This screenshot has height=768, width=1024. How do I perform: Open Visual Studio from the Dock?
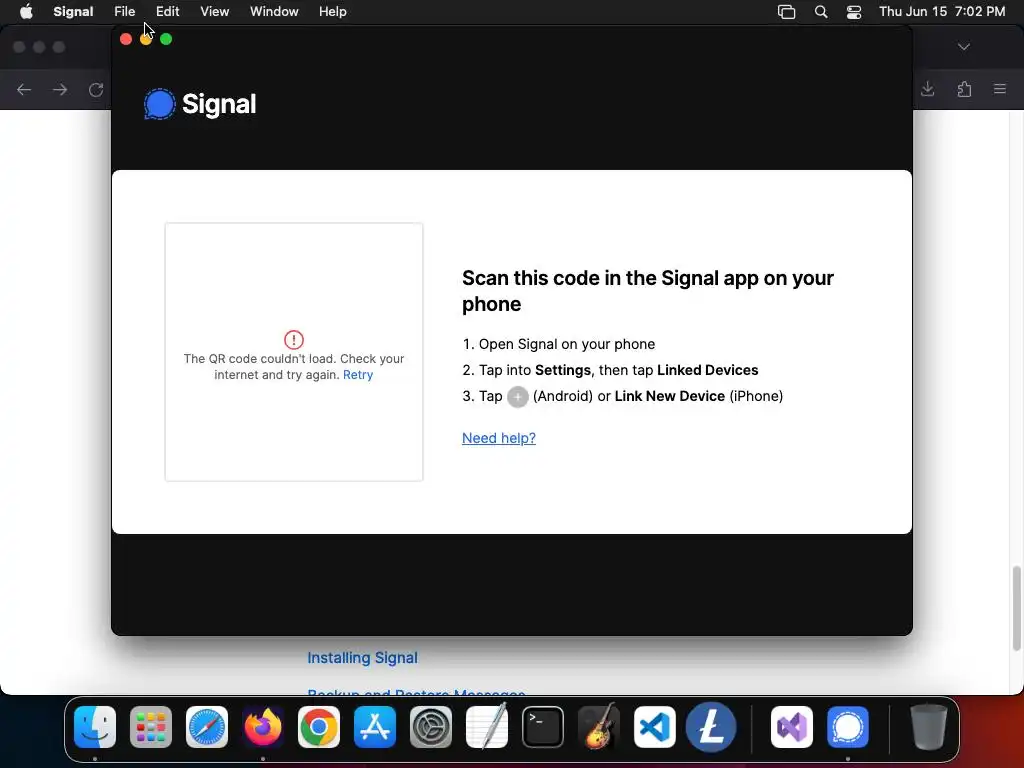pyautogui.click(x=792, y=727)
